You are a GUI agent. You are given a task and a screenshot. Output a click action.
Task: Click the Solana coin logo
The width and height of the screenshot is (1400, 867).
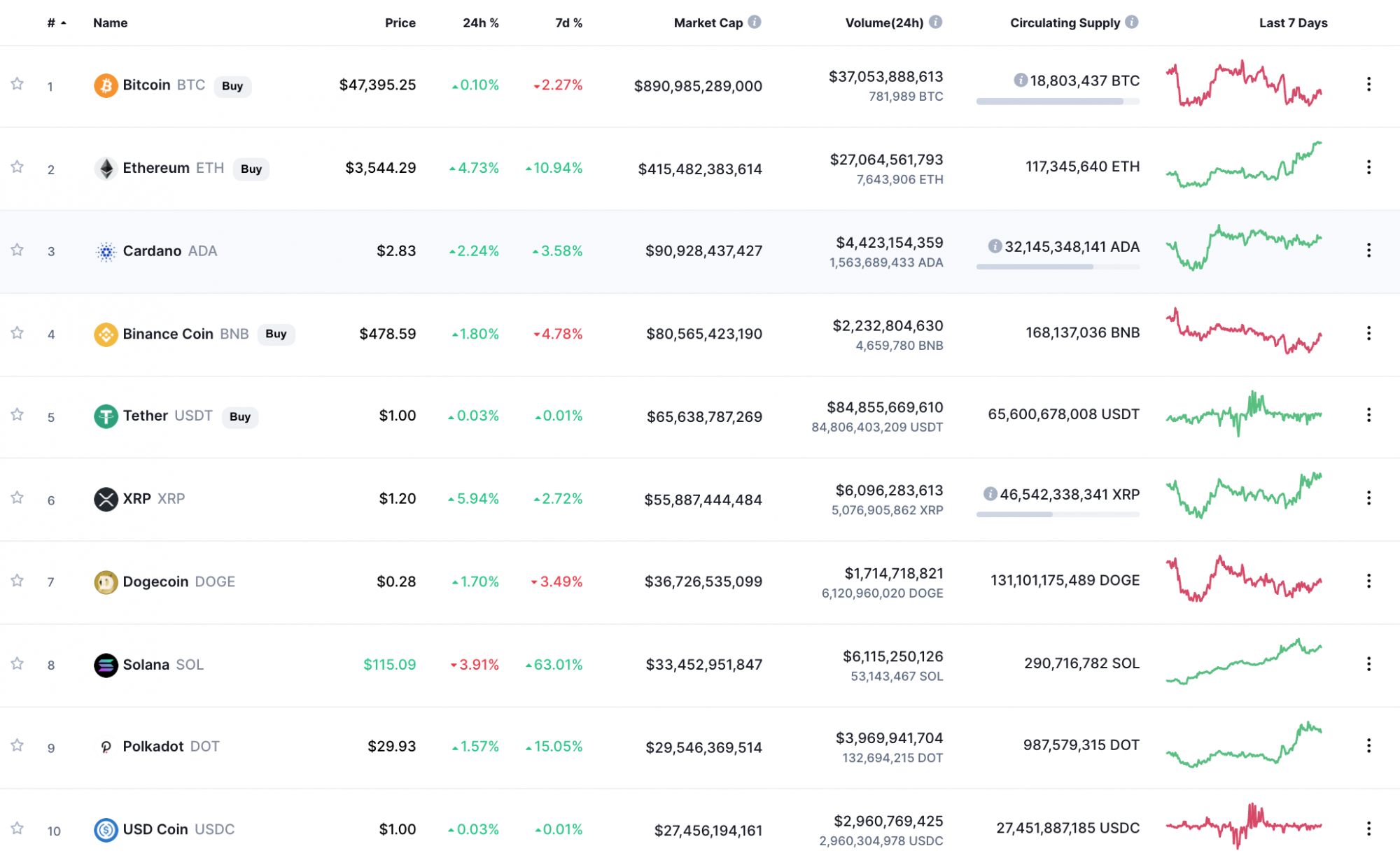(x=106, y=664)
